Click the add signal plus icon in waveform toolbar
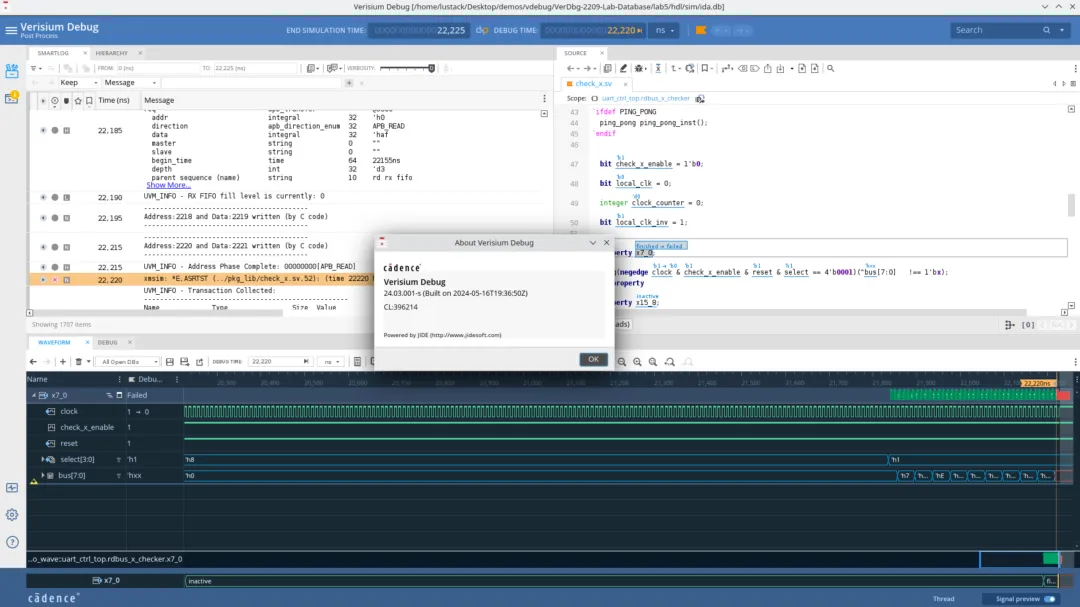The height and width of the screenshot is (607, 1080). [63, 362]
